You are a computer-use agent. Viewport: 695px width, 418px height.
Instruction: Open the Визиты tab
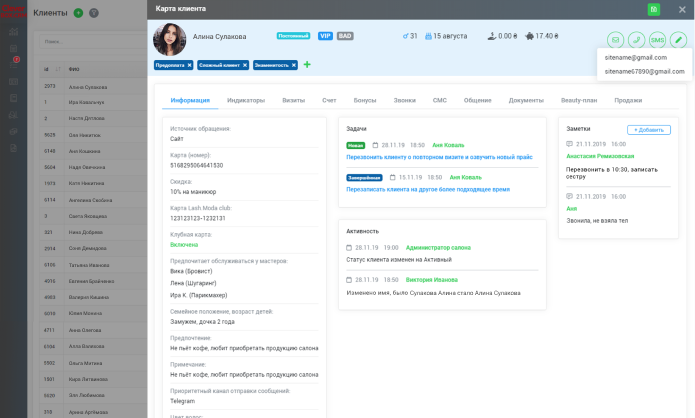[294, 100]
